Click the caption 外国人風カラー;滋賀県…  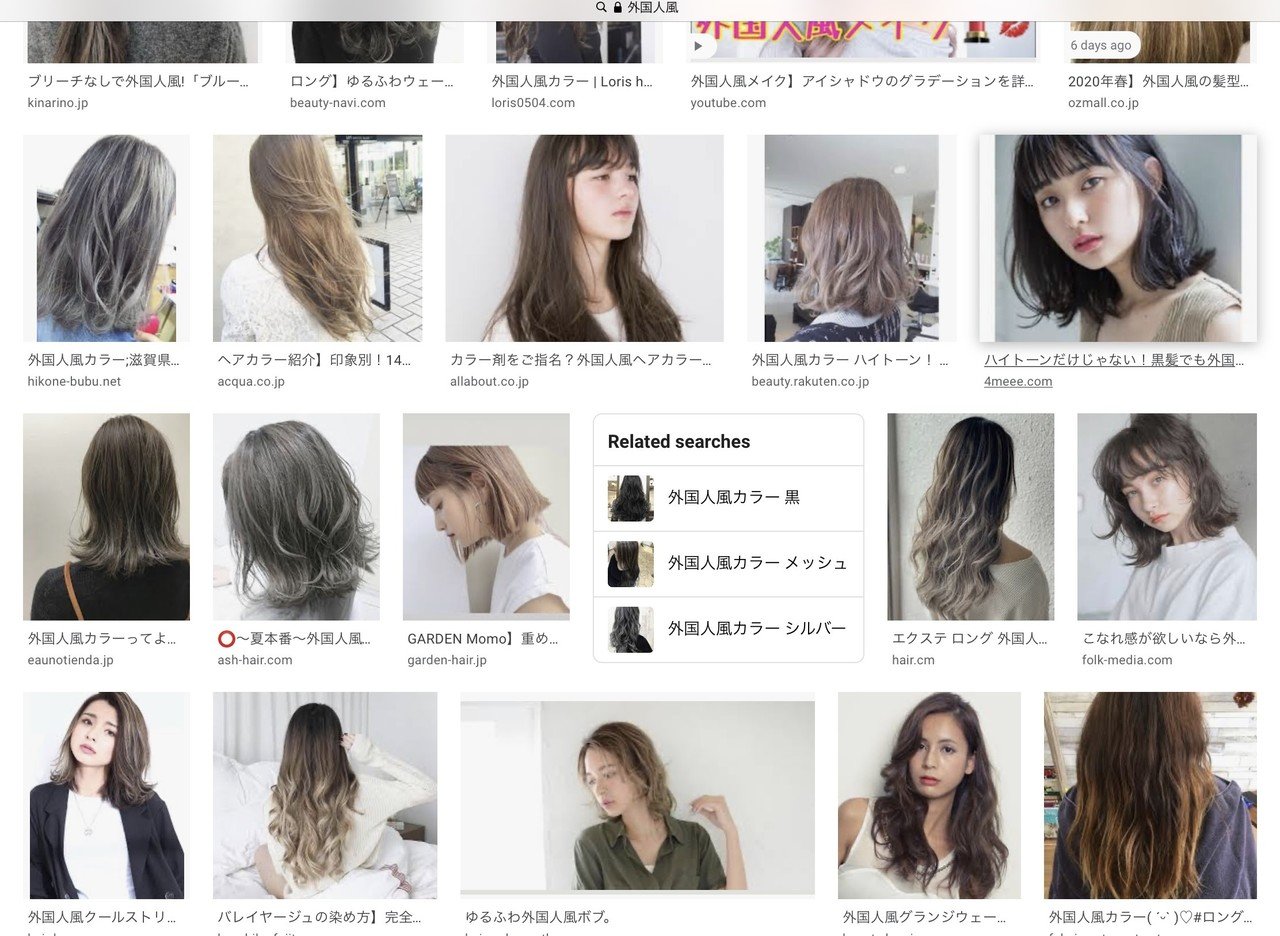(104, 360)
